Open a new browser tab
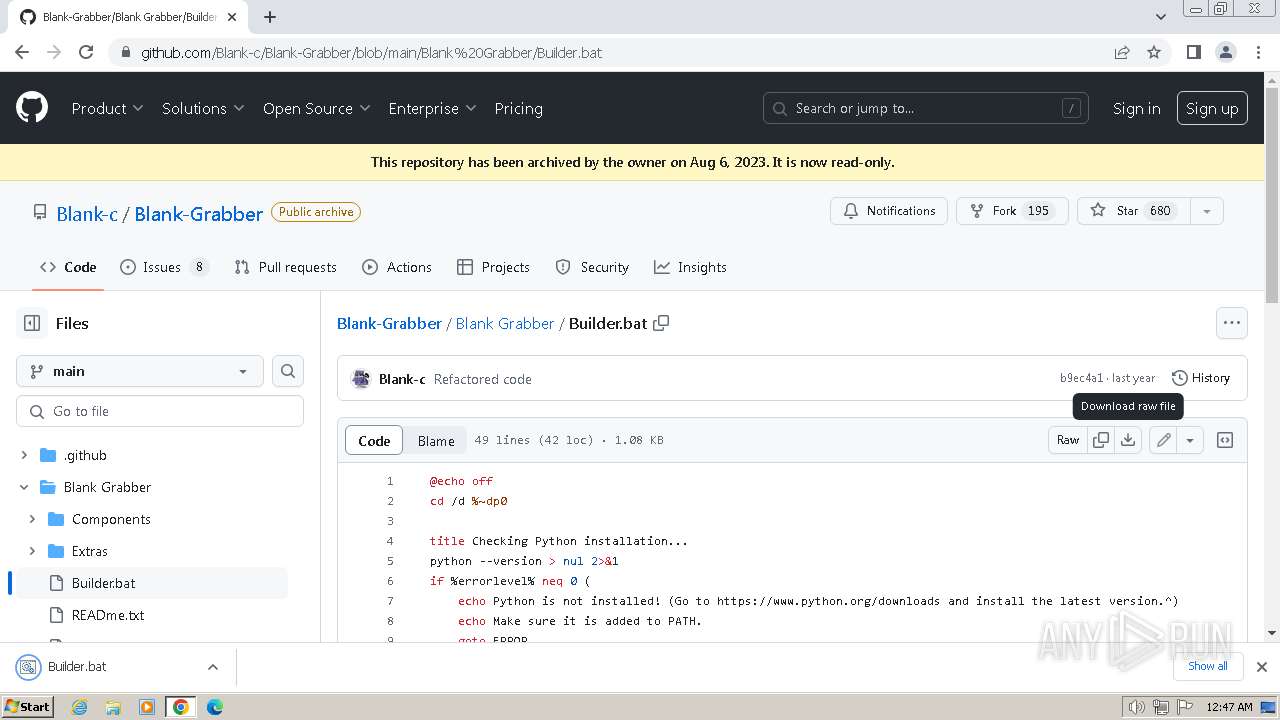 pos(270,17)
